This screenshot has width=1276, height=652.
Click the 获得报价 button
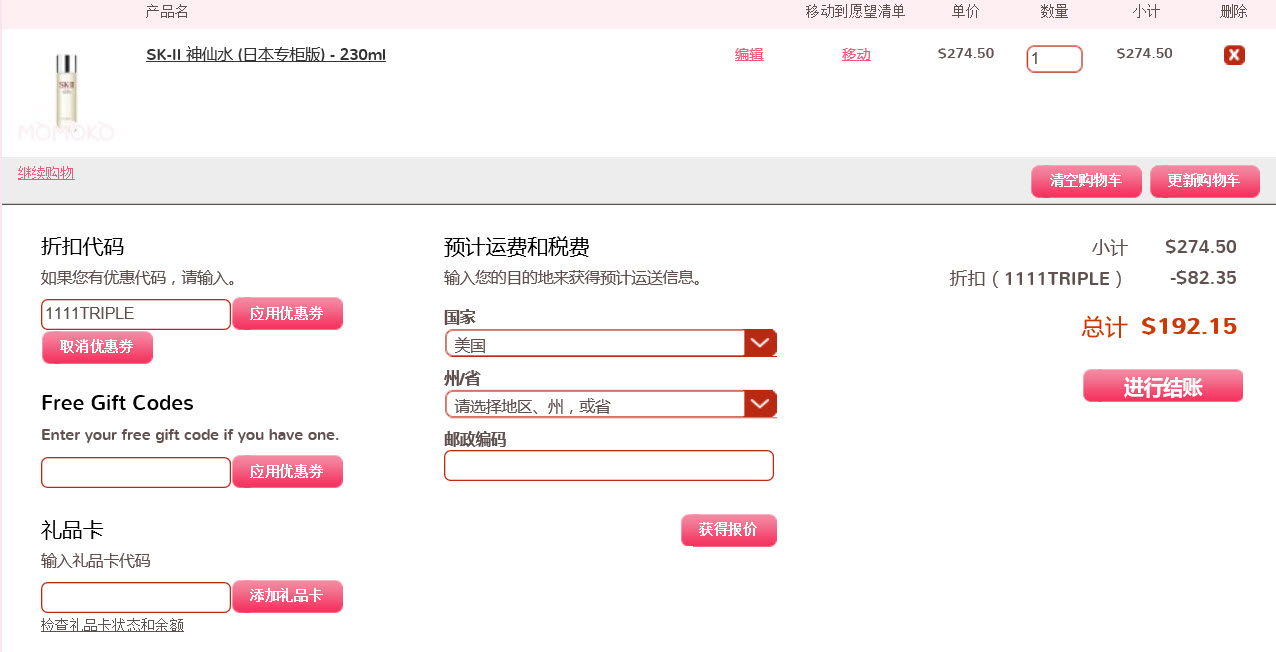tap(728, 530)
